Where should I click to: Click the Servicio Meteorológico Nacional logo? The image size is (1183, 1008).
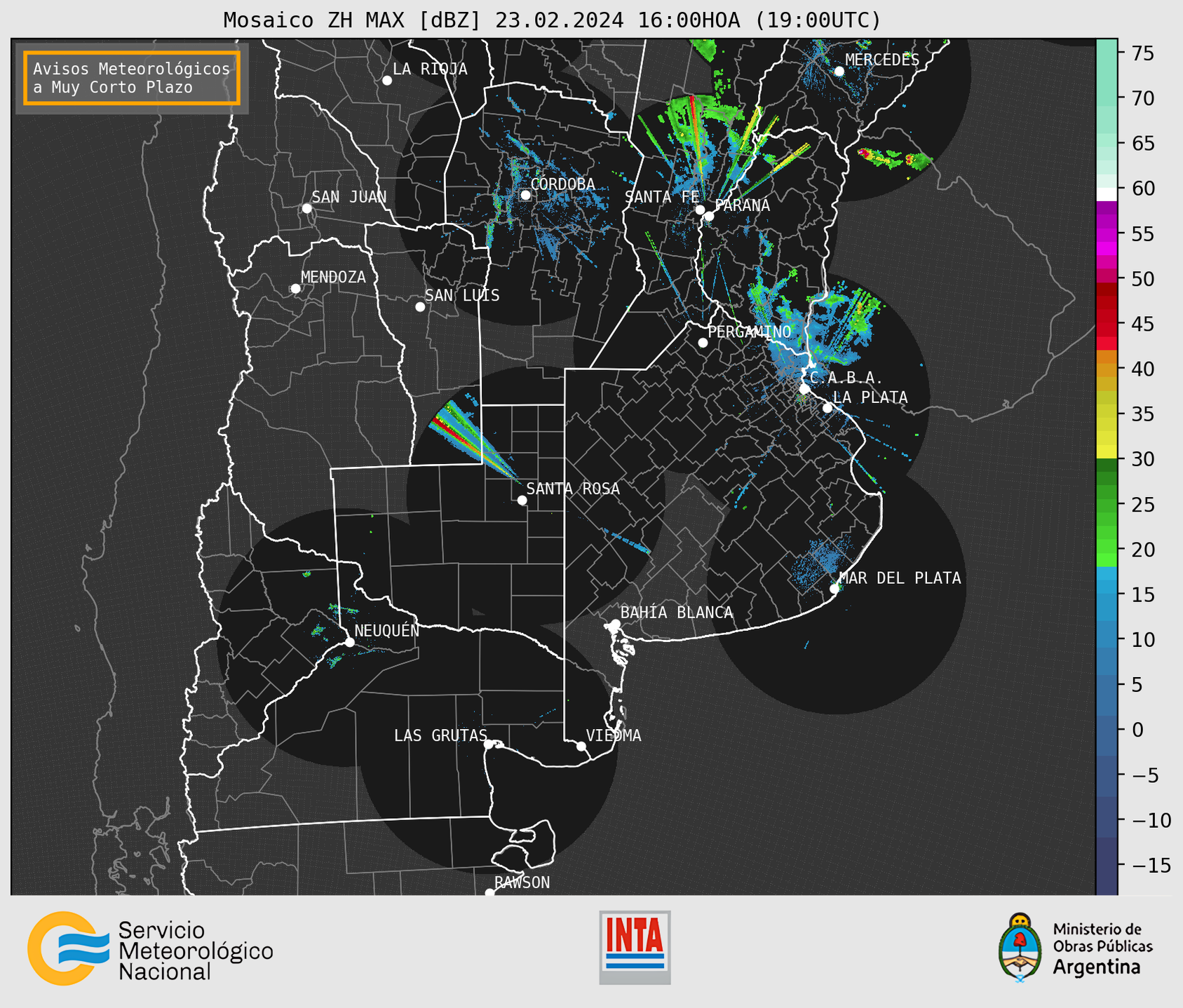[150, 948]
